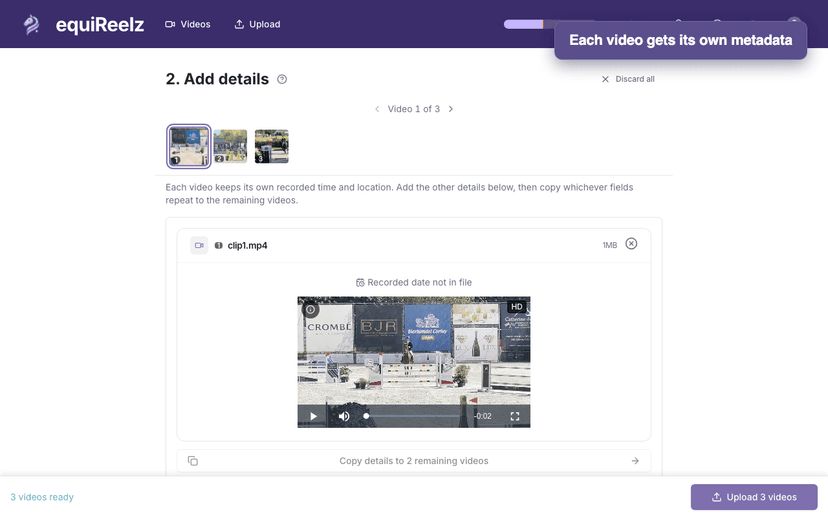
Task: Mute the video player volume
Action: point(344,416)
